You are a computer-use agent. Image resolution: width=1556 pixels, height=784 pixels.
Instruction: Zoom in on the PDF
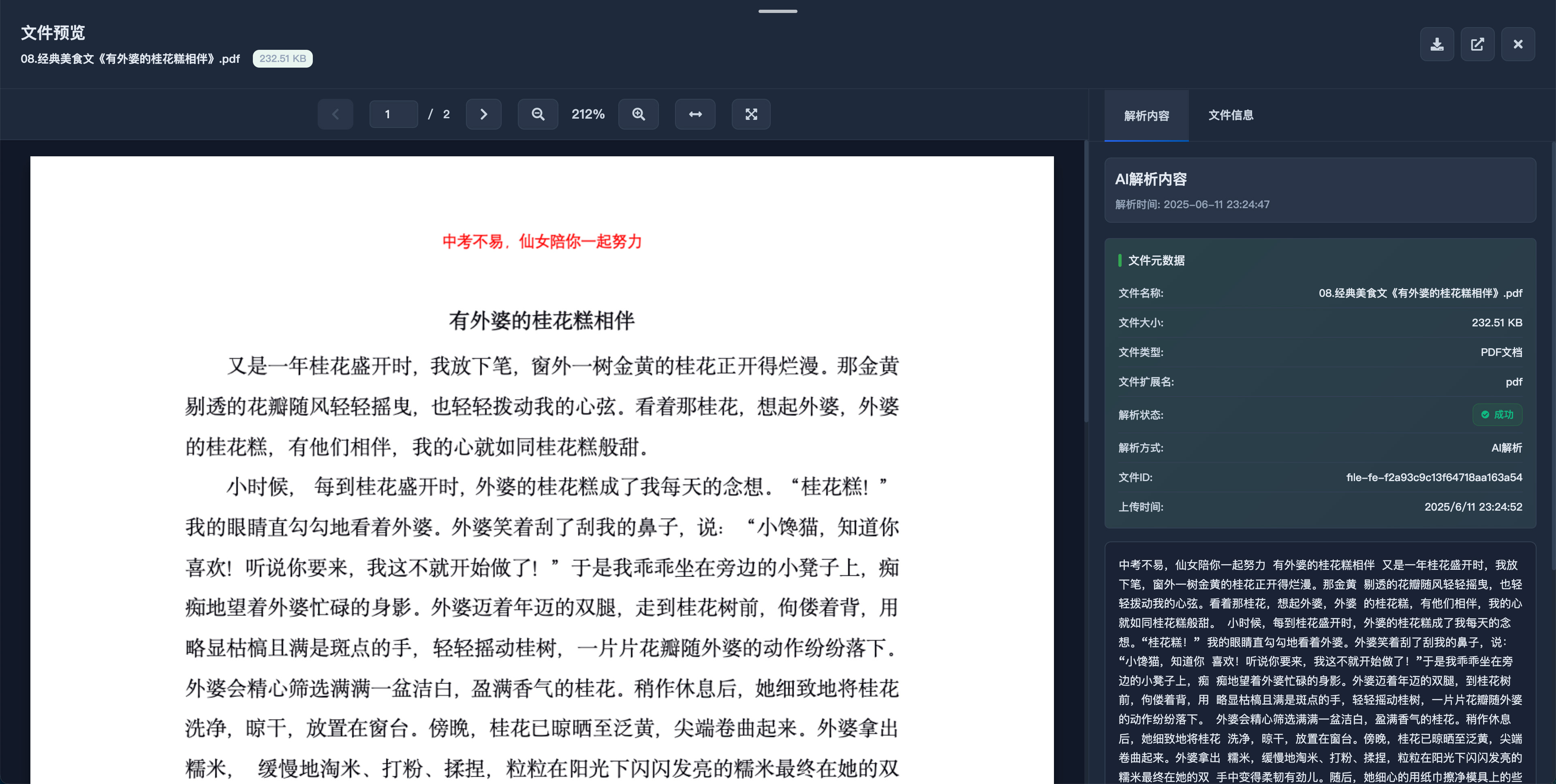(x=639, y=114)
